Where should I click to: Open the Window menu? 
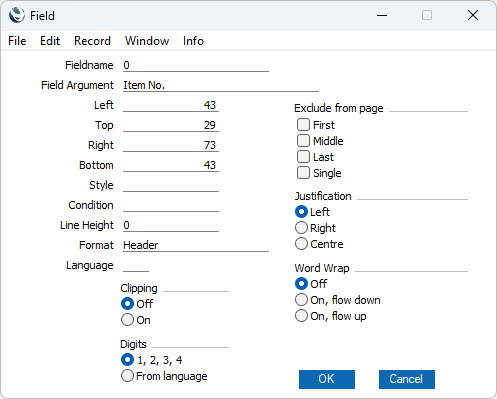click(147, 41)
